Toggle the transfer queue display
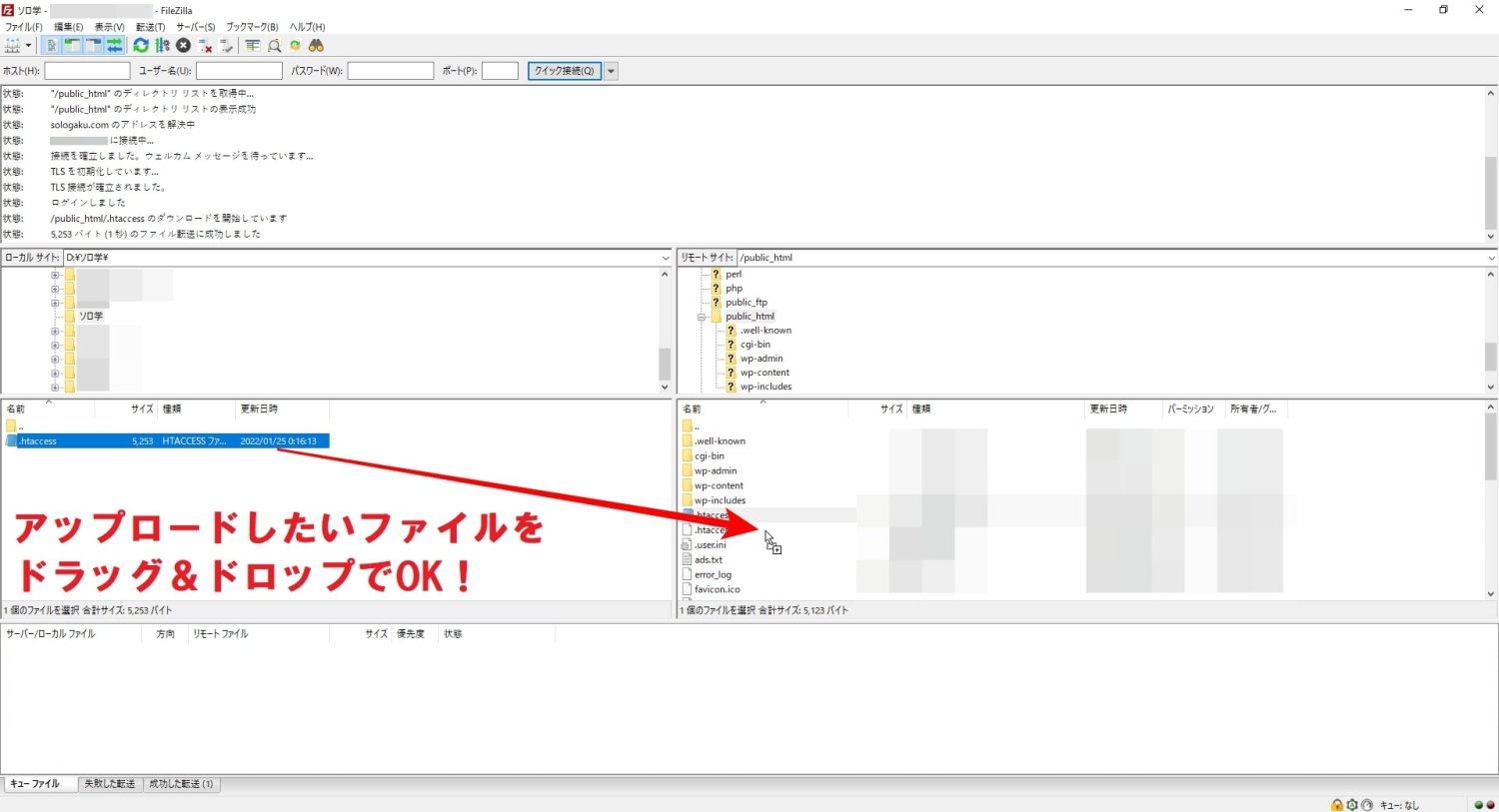This screenshot has height=812, width=1499. (x=115, y=46)
